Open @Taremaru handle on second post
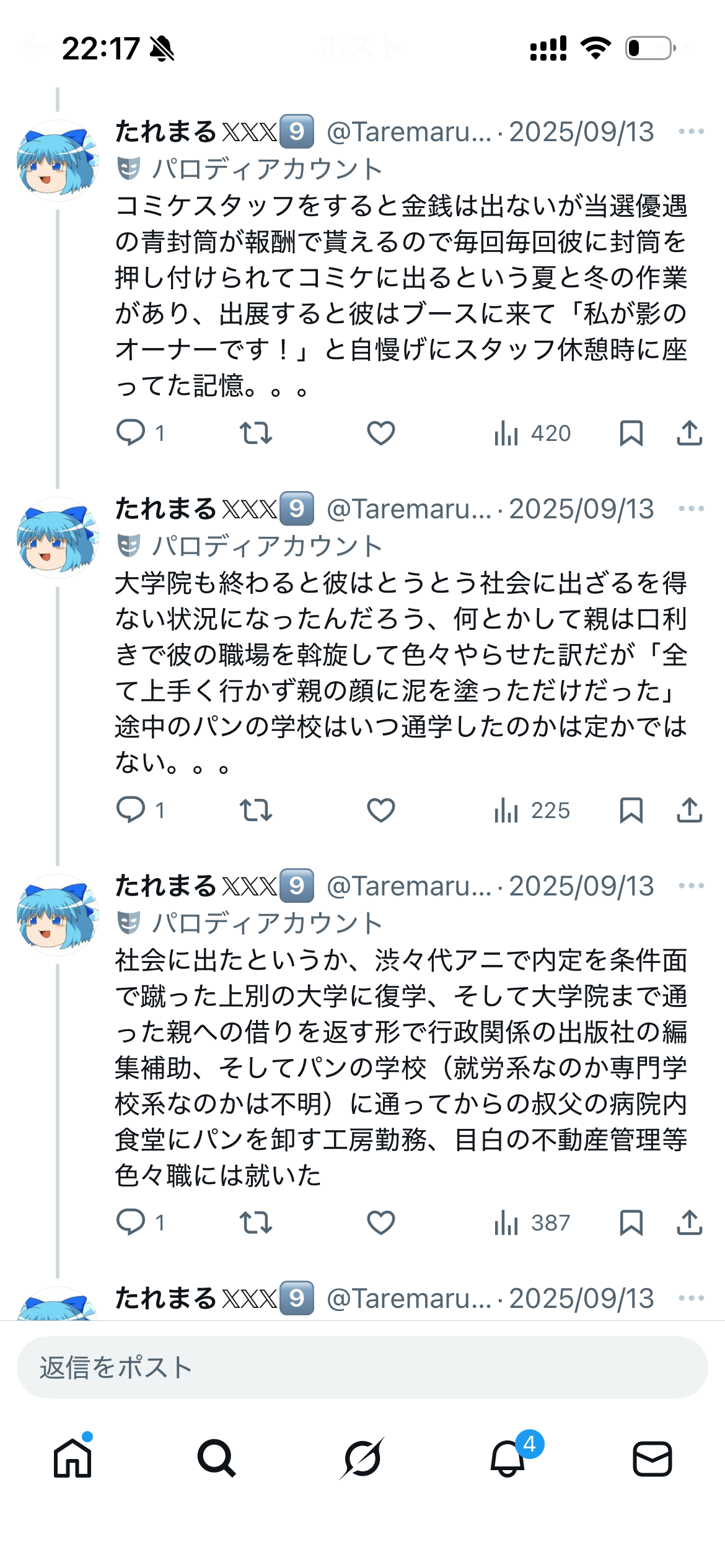 (409, 508)
